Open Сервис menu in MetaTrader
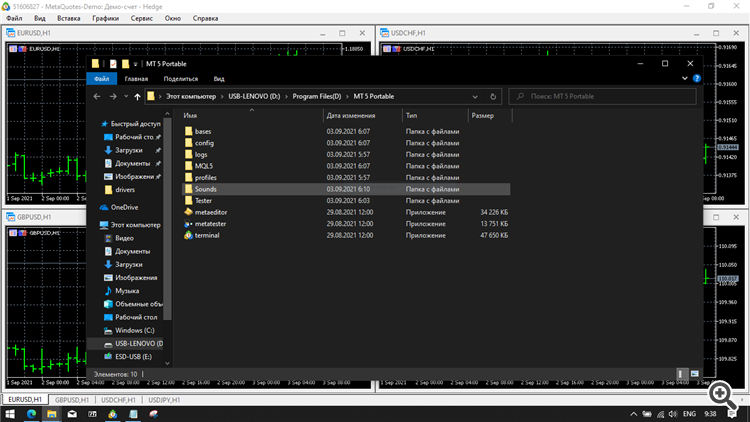The height and width of the screenshot is (422, 750). [x=142, y=18]
